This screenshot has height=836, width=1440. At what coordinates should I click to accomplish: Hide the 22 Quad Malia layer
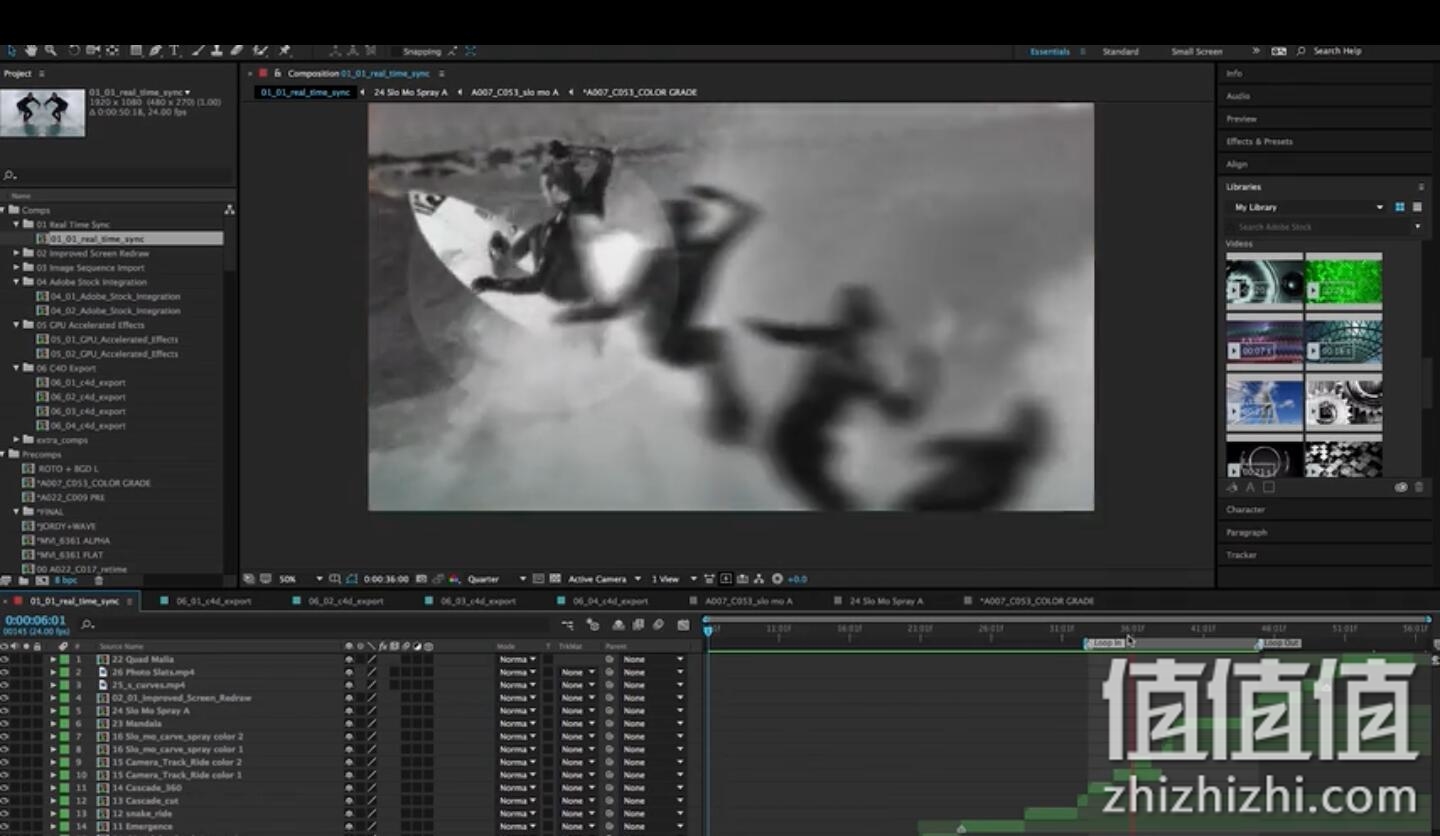point(5,660)
